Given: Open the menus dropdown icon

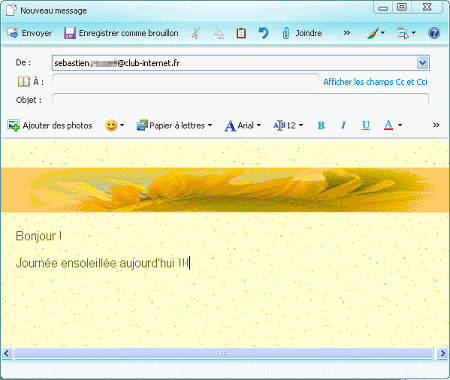Looking at the screenshot, I should tap(406, 33).
